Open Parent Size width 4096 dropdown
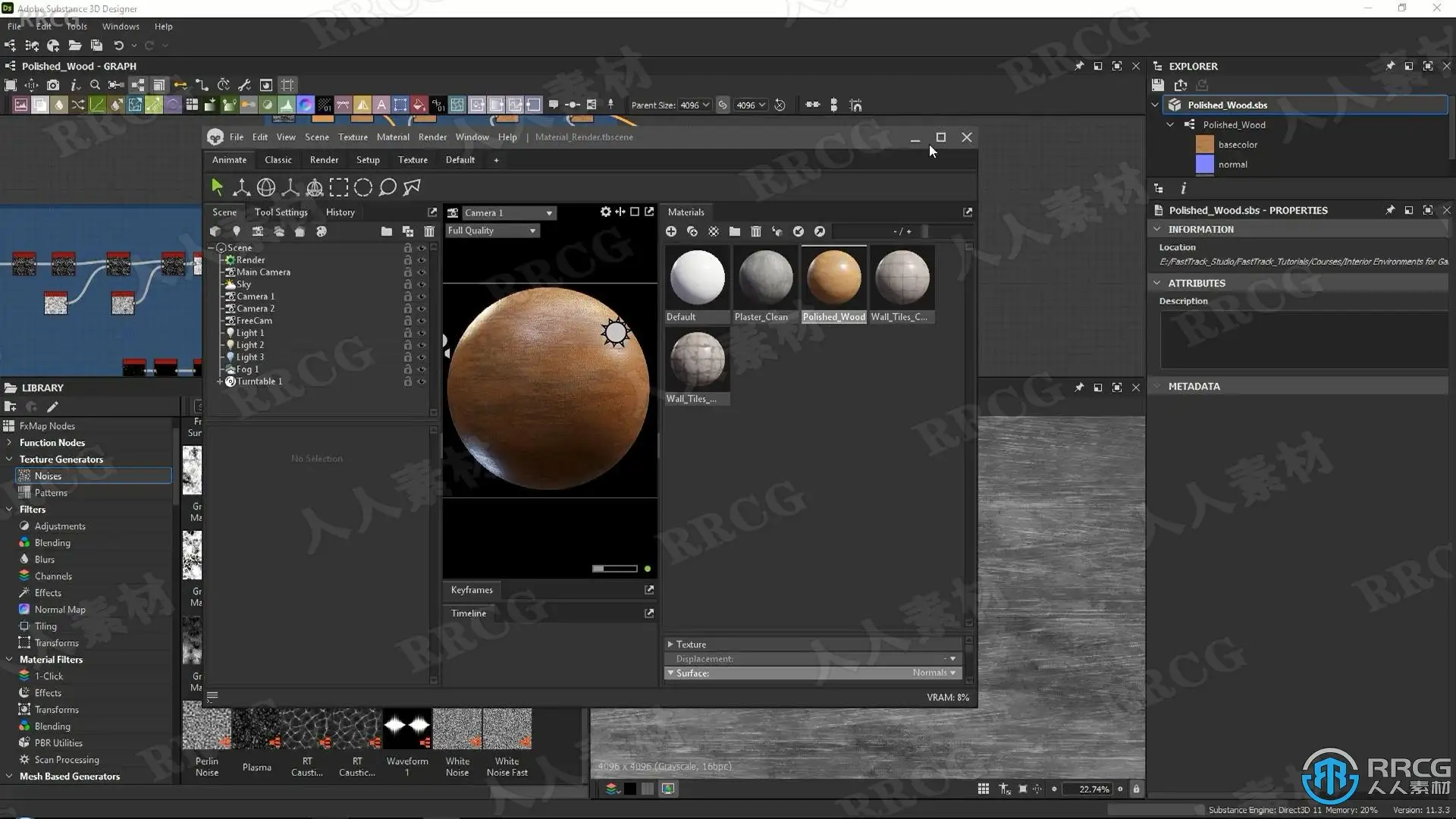1456x819 pixels. pos(694,105)
